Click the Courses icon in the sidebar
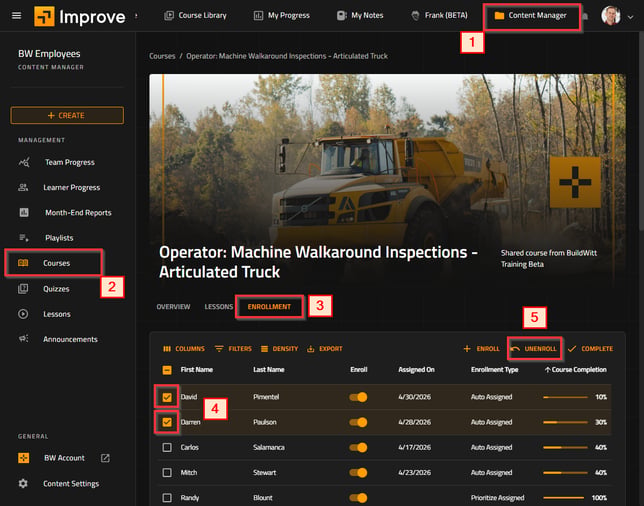 click(23, 263)
